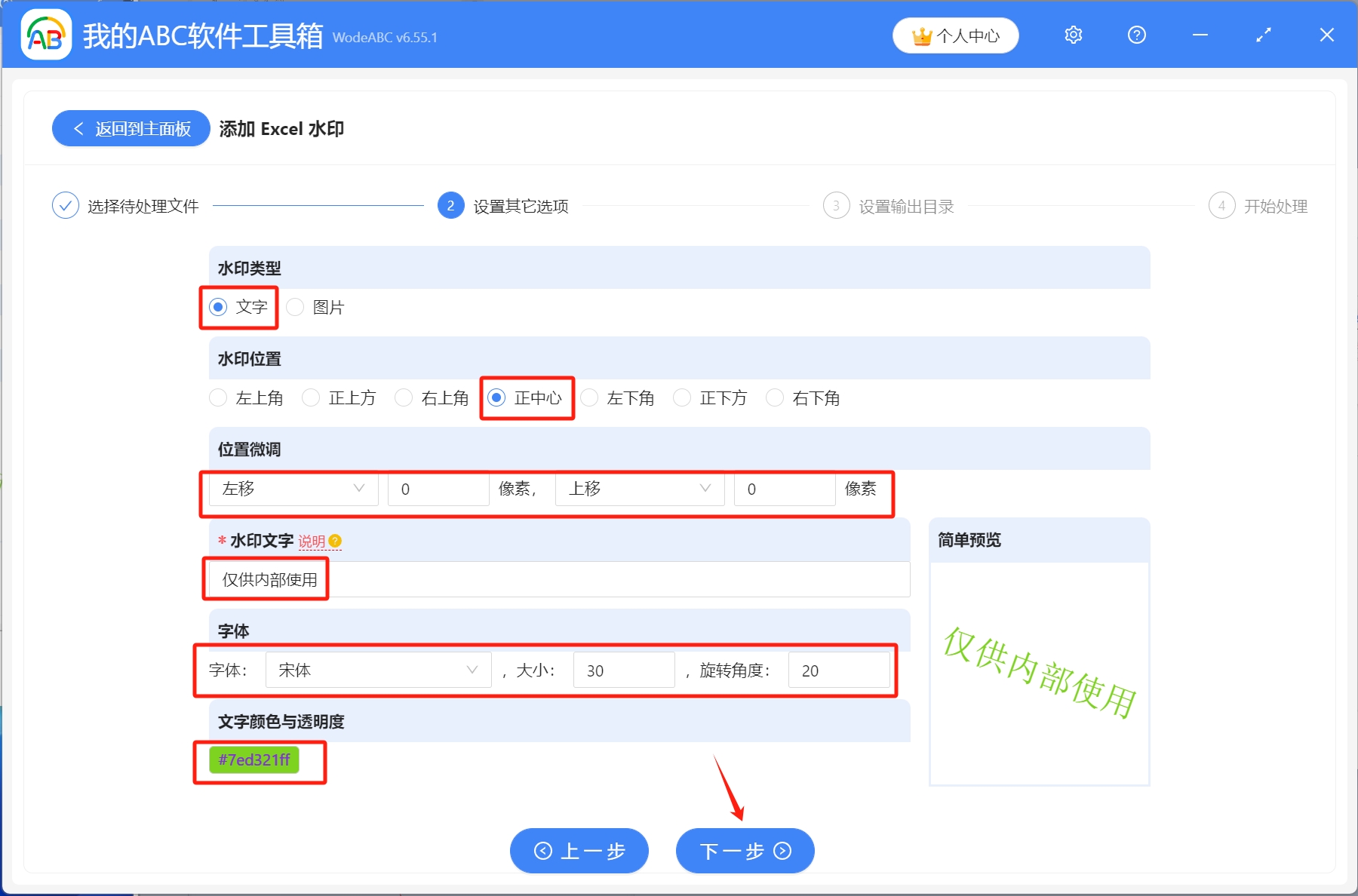Select 左上角 watermark position

coord(218,397)
